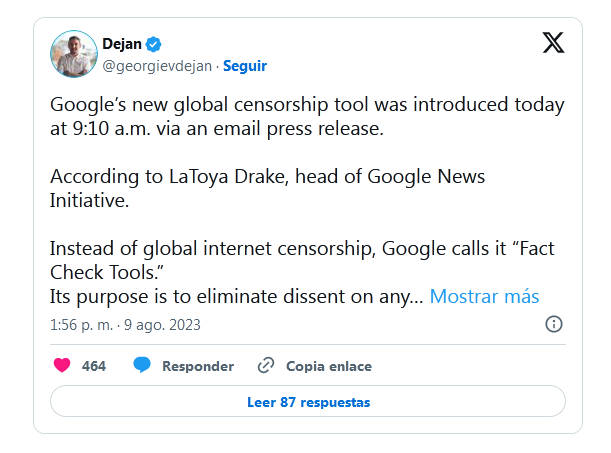Open Dejan's profile picture

click(73, 54)
